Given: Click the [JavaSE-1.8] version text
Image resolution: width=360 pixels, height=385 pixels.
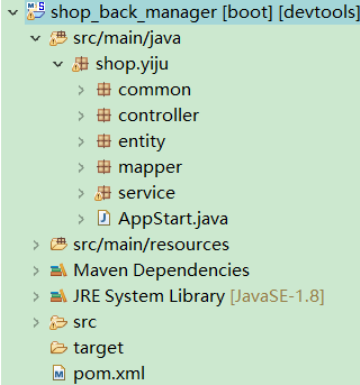Looking at the screenshot, I should (x=277, y=296).
